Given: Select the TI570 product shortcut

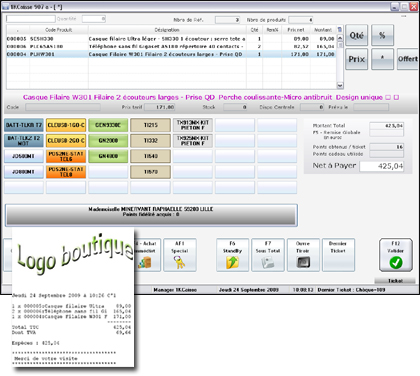Looking at the screenshot, I should (x=150, y=172).
